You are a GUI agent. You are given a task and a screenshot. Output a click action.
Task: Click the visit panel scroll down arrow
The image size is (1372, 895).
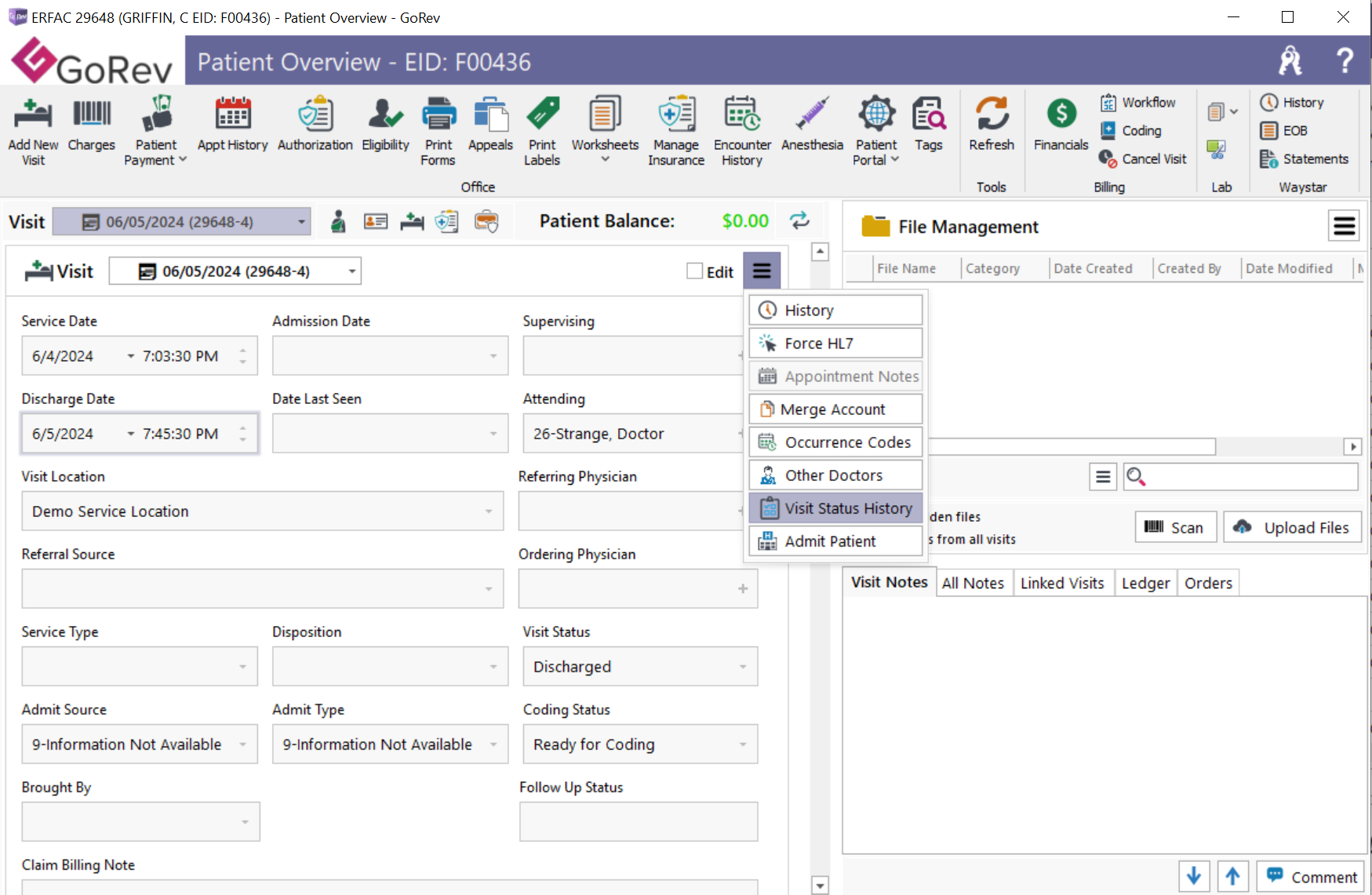tap(820, 886)
